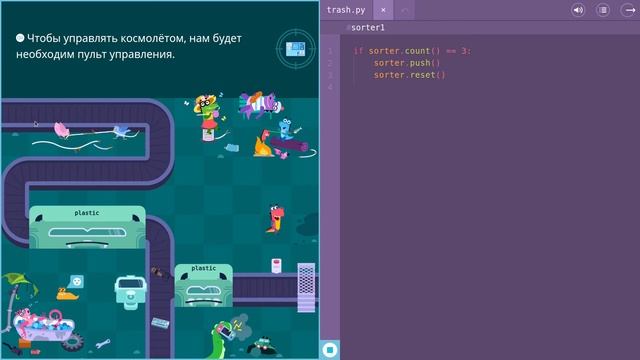Click the crocodile with flower hat
This screenshot has height=360, width=640.
208,116
